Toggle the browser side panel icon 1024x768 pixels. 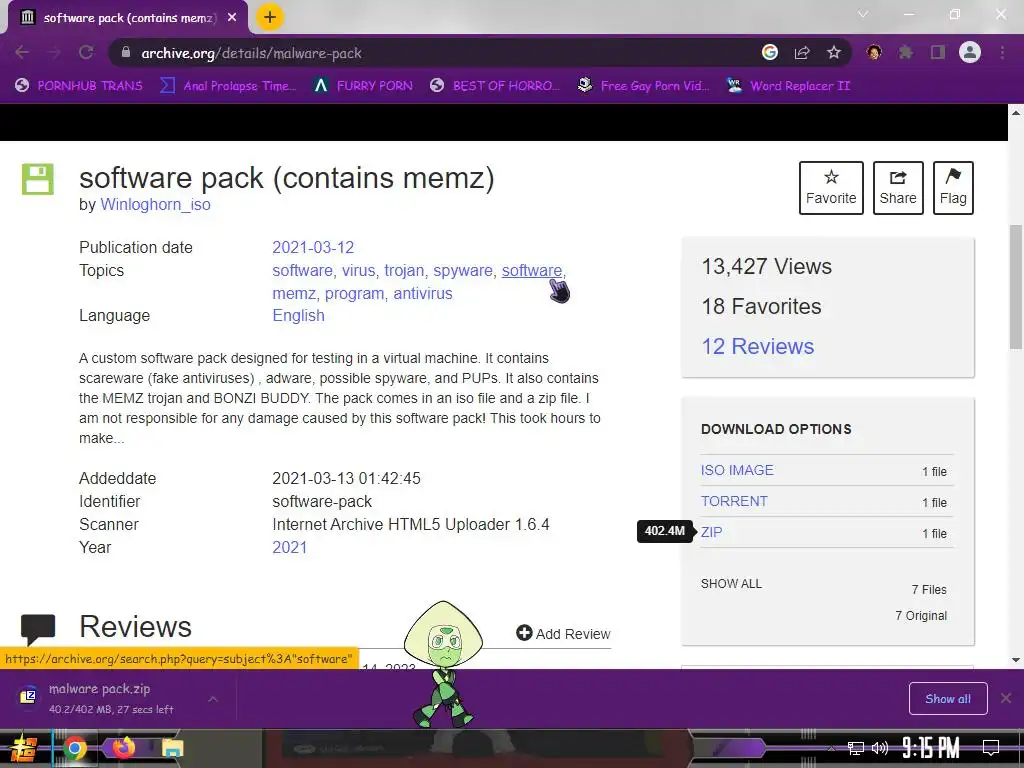[x=938, y=52]
